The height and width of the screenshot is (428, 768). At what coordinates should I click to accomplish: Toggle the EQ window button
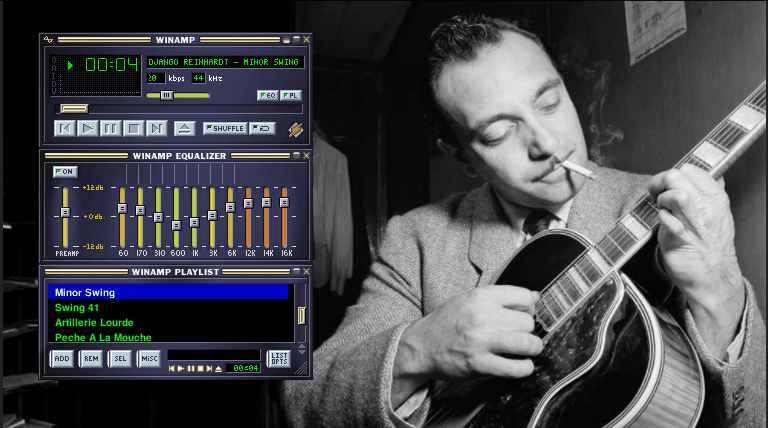point(267,95)
